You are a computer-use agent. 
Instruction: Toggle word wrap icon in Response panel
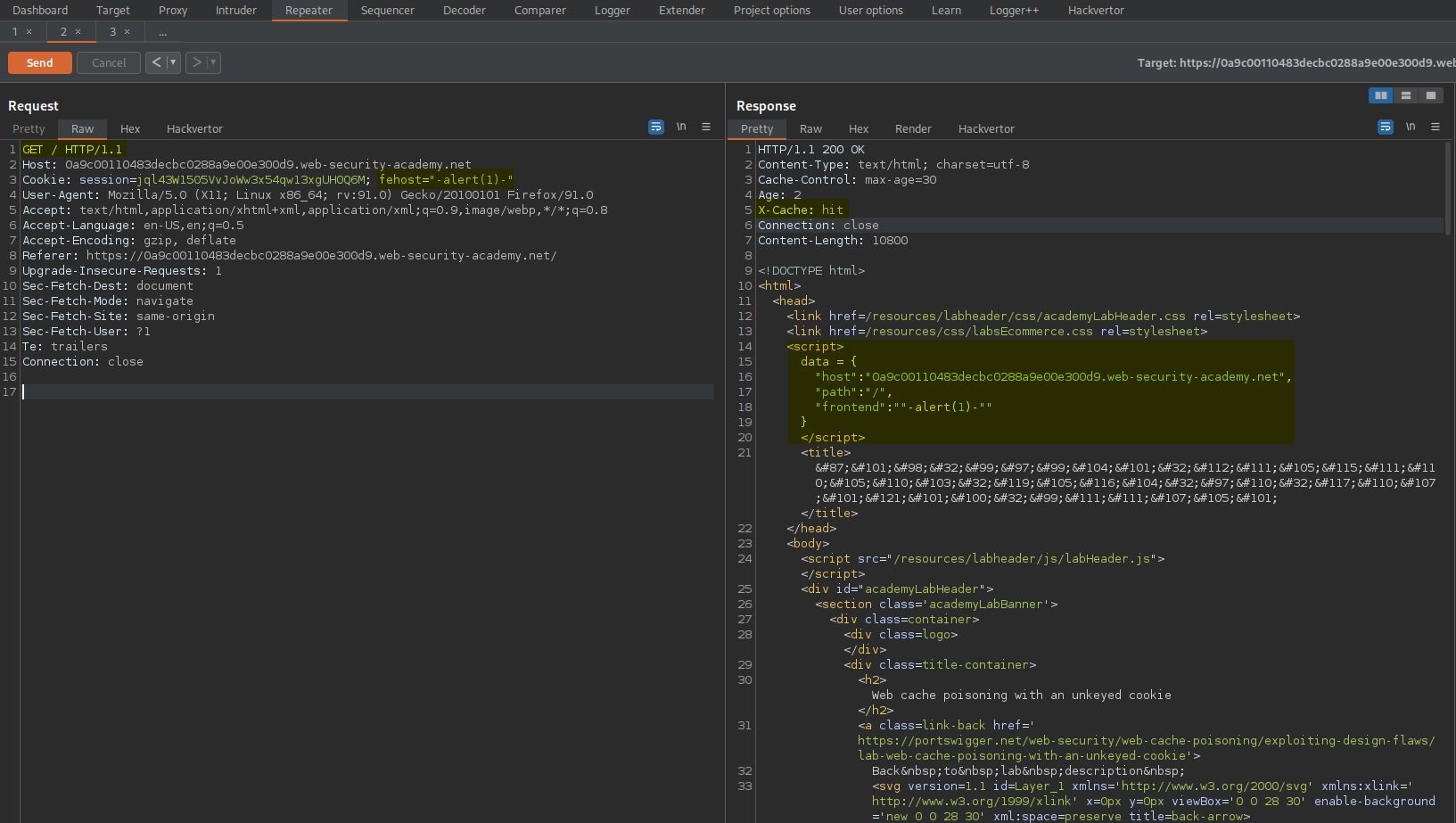(1385, 128)
